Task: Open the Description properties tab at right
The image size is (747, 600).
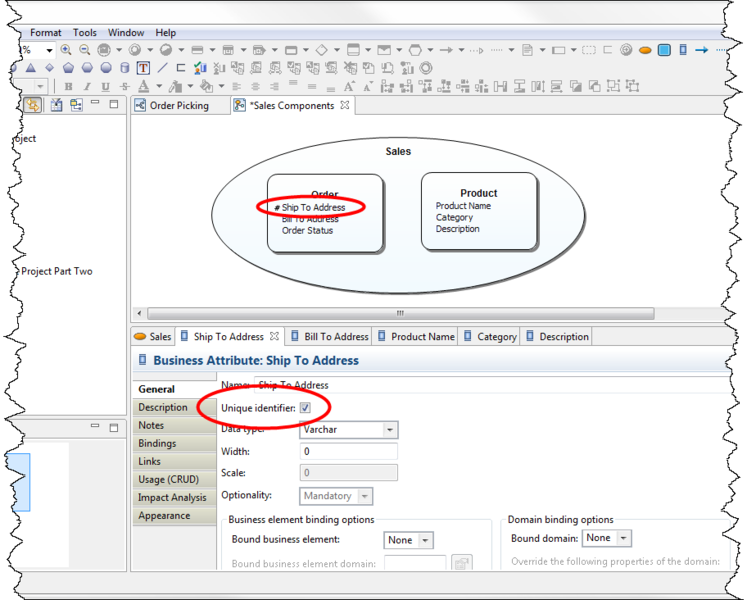Action: 557,336
